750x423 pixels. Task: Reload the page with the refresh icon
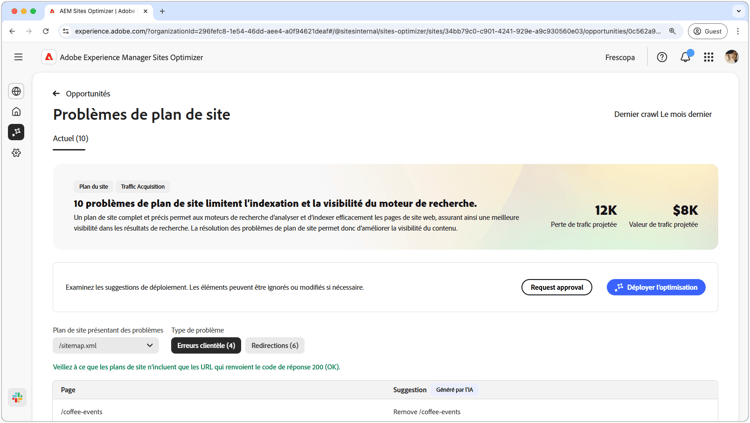(45, 31)
